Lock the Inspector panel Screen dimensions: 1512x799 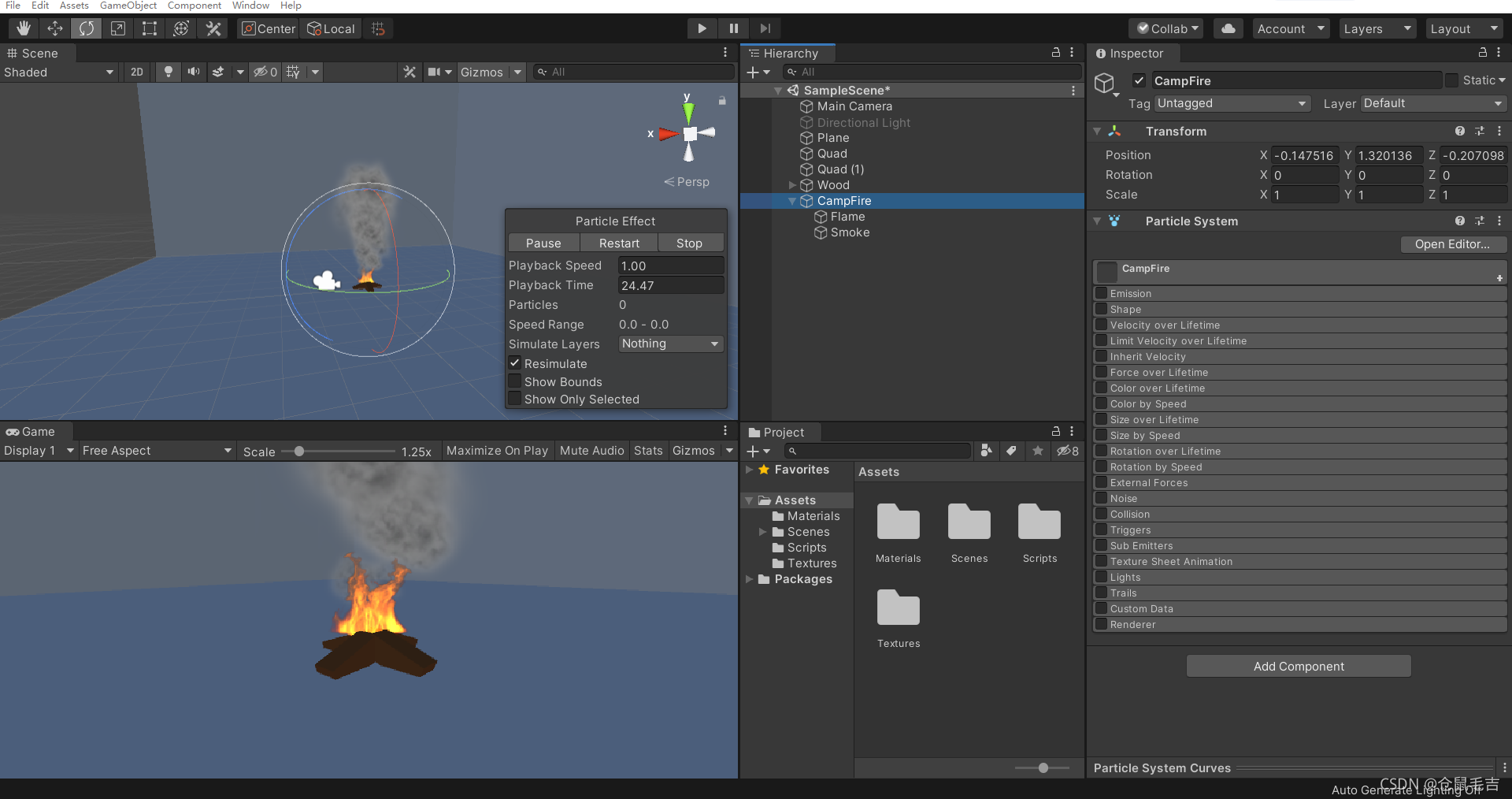[1483, 52]
